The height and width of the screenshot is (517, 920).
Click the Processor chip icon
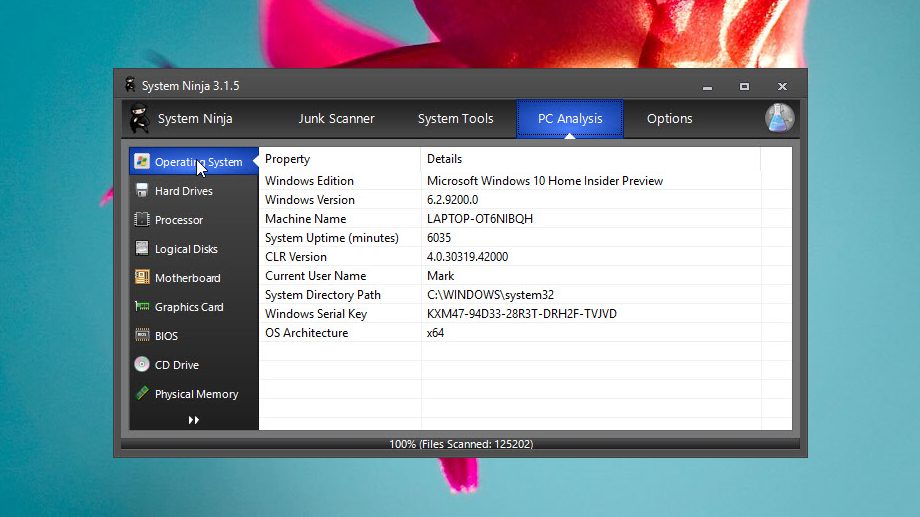click(141, 219)
